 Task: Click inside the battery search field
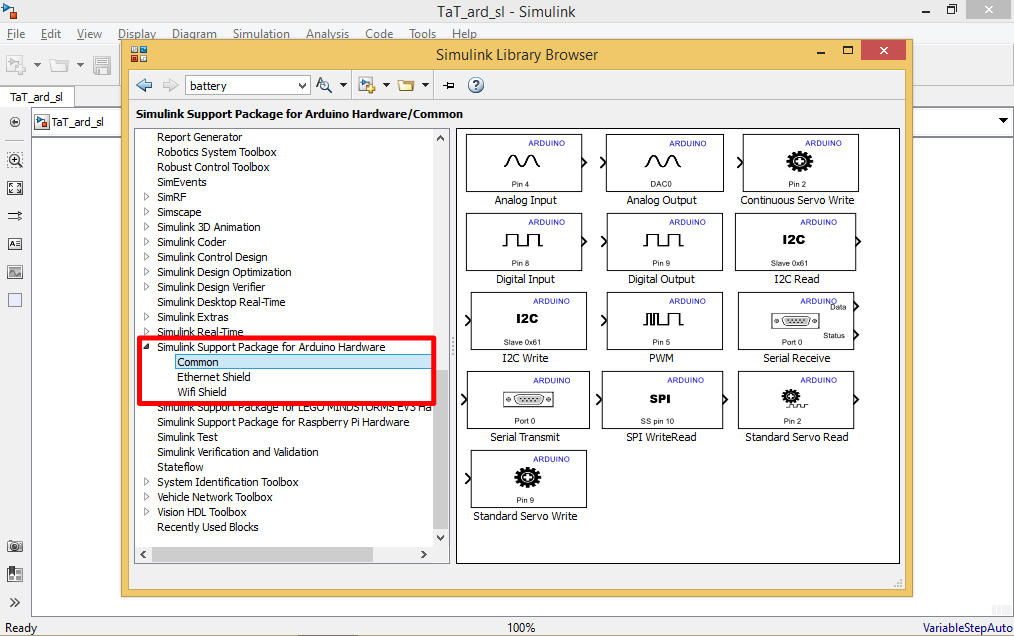tap(241, 85)
